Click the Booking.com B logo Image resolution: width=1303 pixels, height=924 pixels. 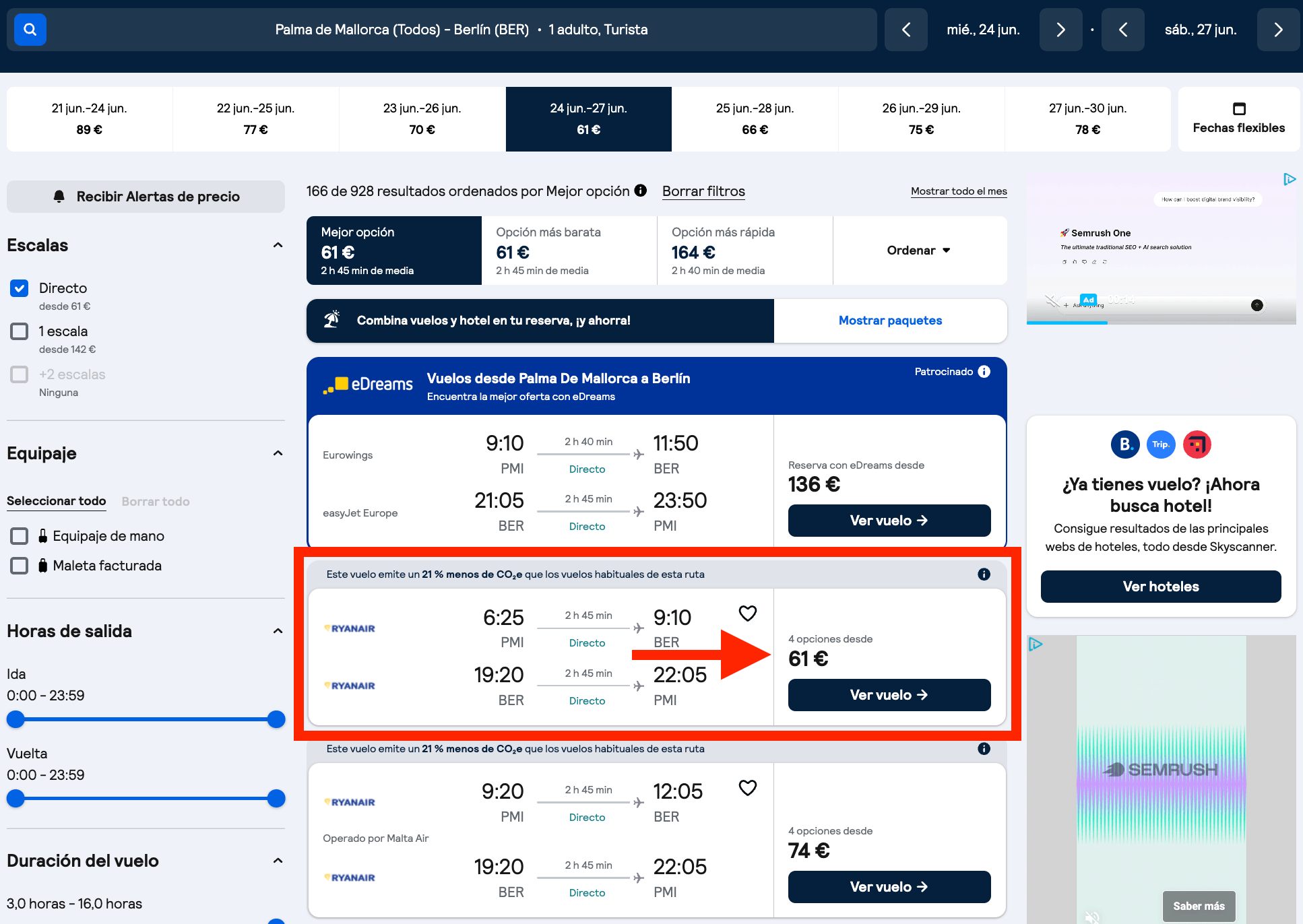[1125, 444]
